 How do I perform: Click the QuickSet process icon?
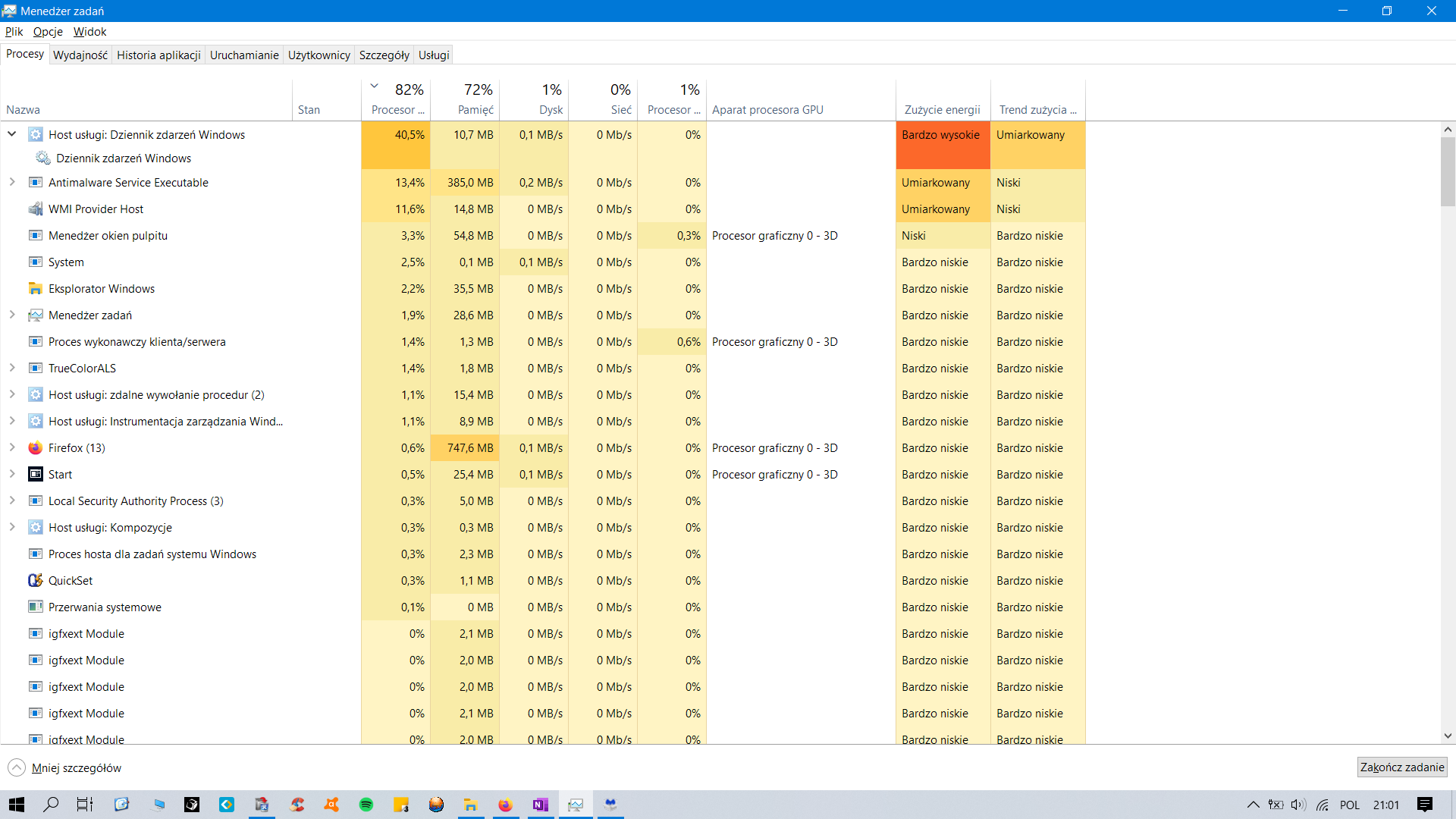point(35,581)
